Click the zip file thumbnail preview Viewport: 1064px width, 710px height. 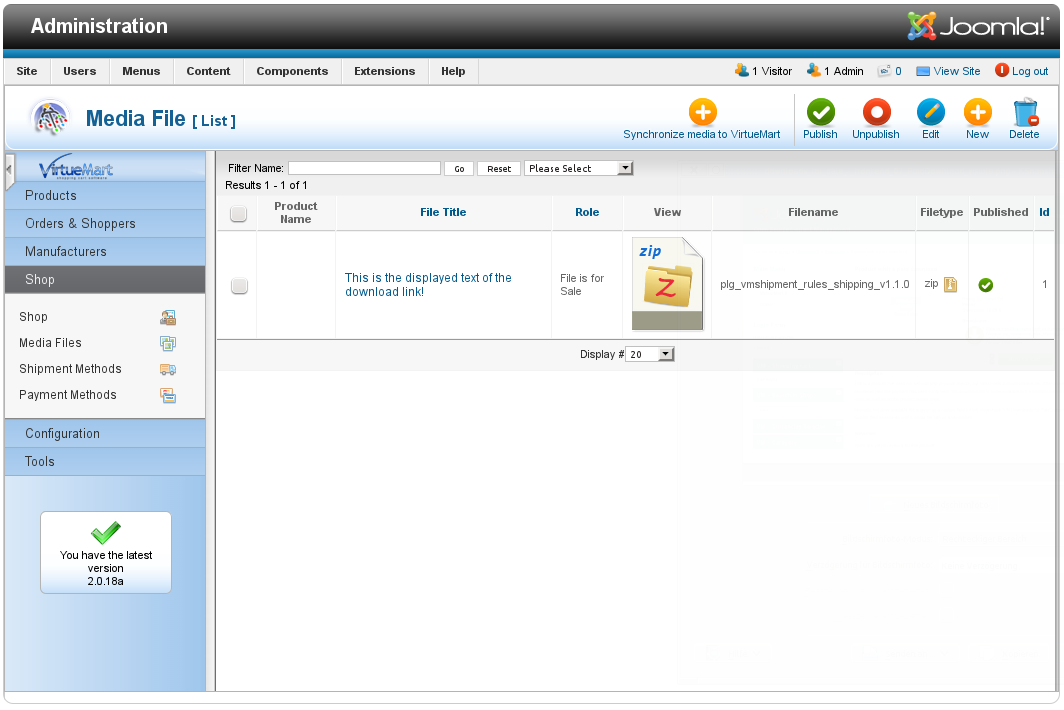pos(667,284)
